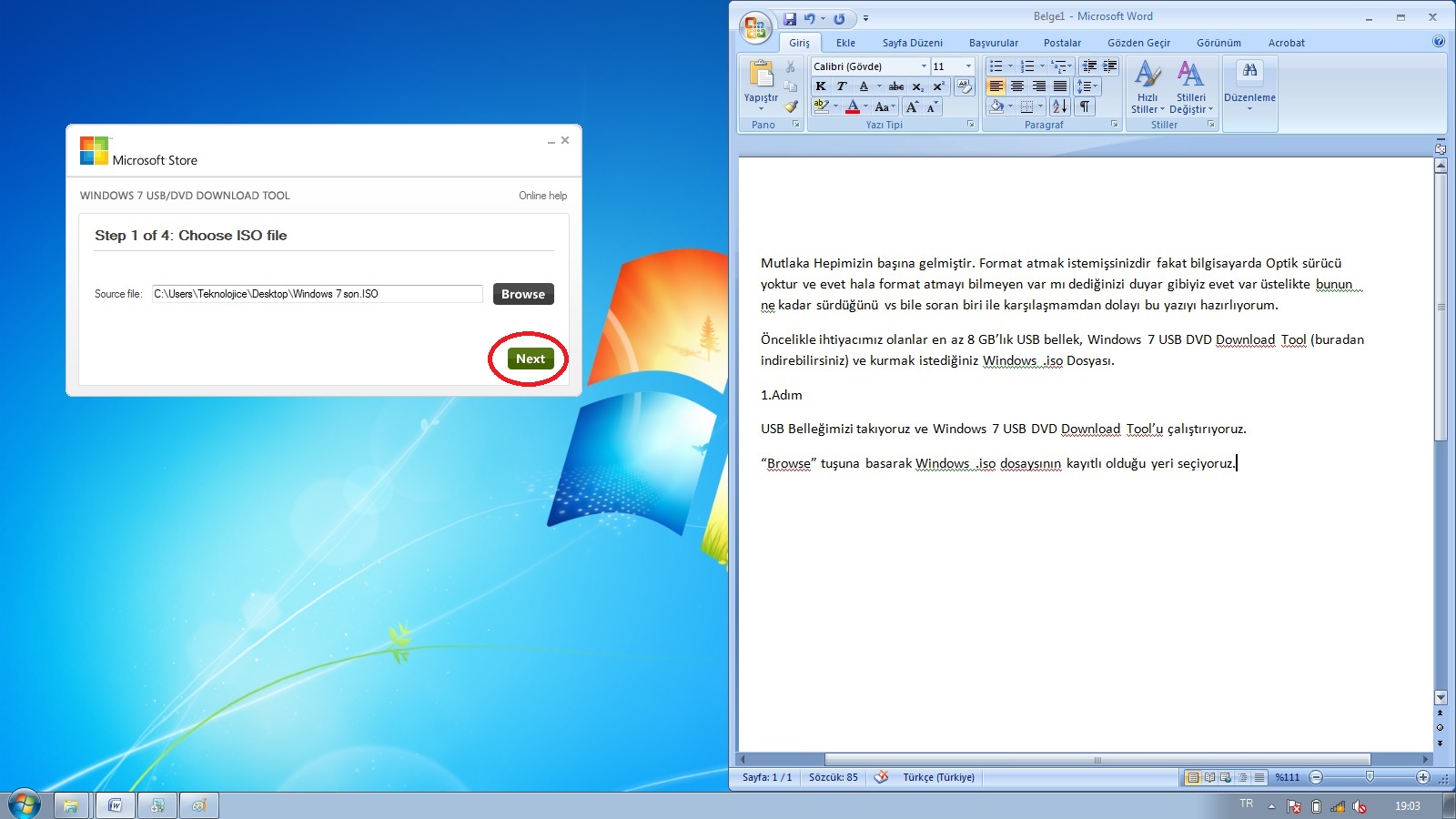Customize Quick Access Toolbar dropdown

click(x=865, y=18)
